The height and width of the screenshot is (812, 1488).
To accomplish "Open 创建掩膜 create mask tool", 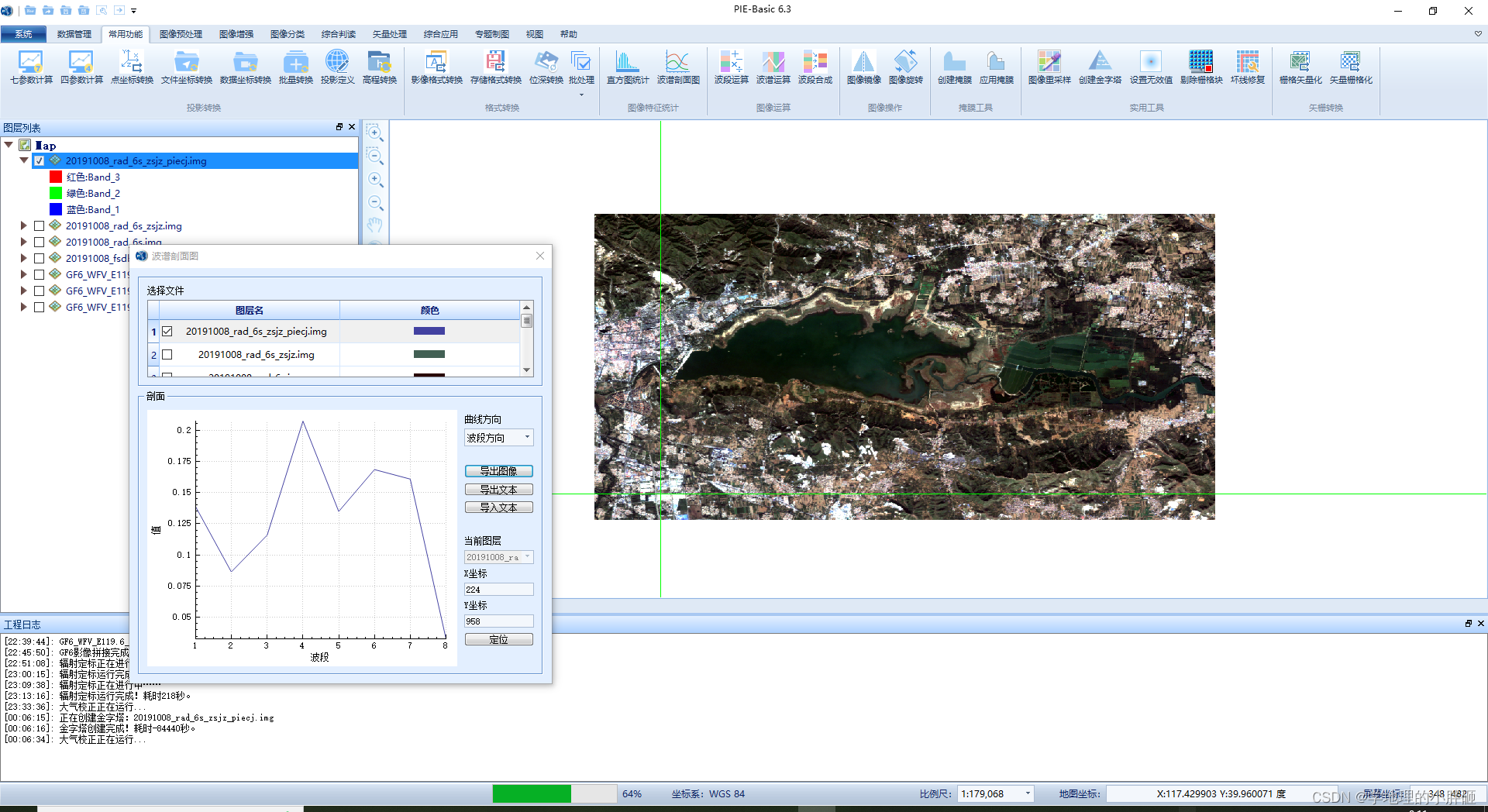I will click(954, 67).
